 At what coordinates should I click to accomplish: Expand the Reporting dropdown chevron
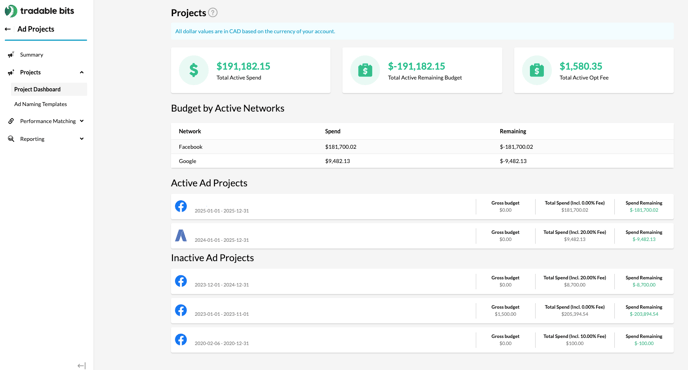82,139
